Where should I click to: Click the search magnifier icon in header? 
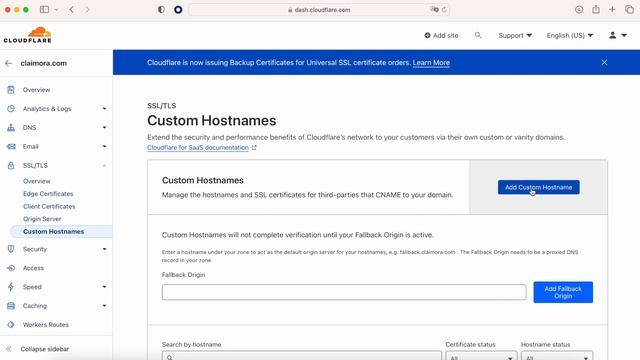[x=478, y=36]
